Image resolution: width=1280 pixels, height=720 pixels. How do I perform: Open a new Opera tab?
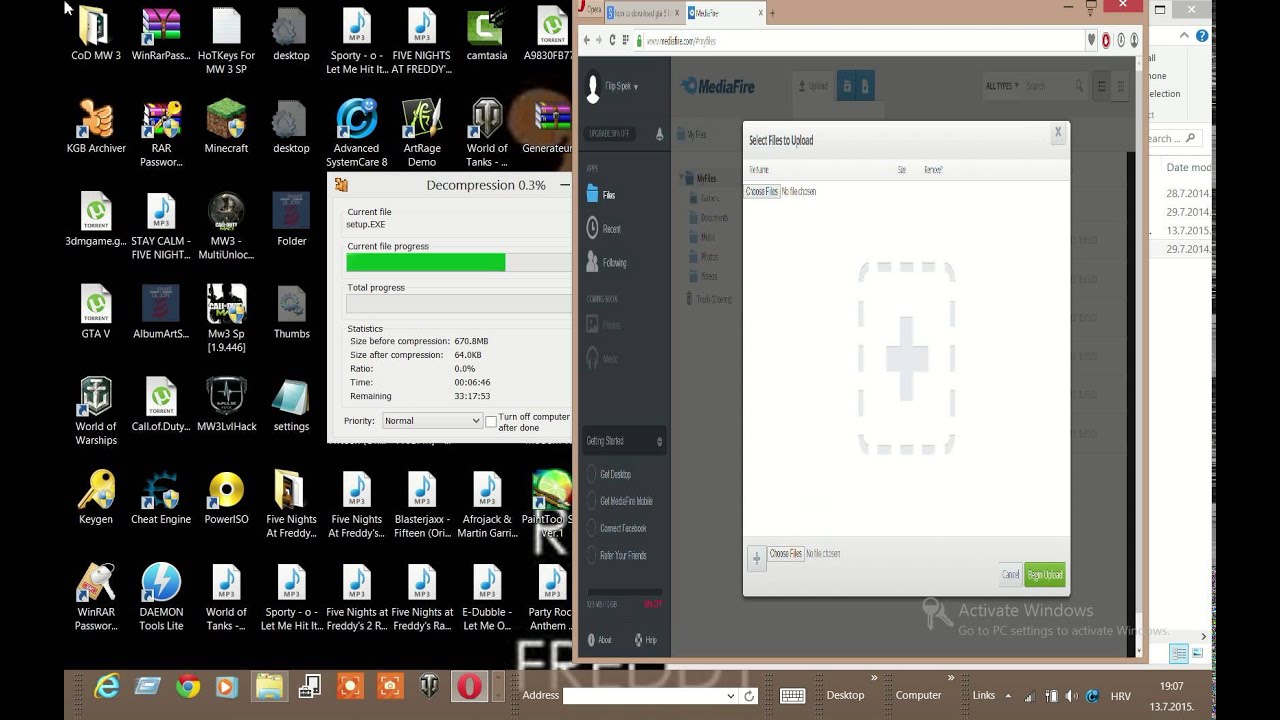[x=772, y=13]
